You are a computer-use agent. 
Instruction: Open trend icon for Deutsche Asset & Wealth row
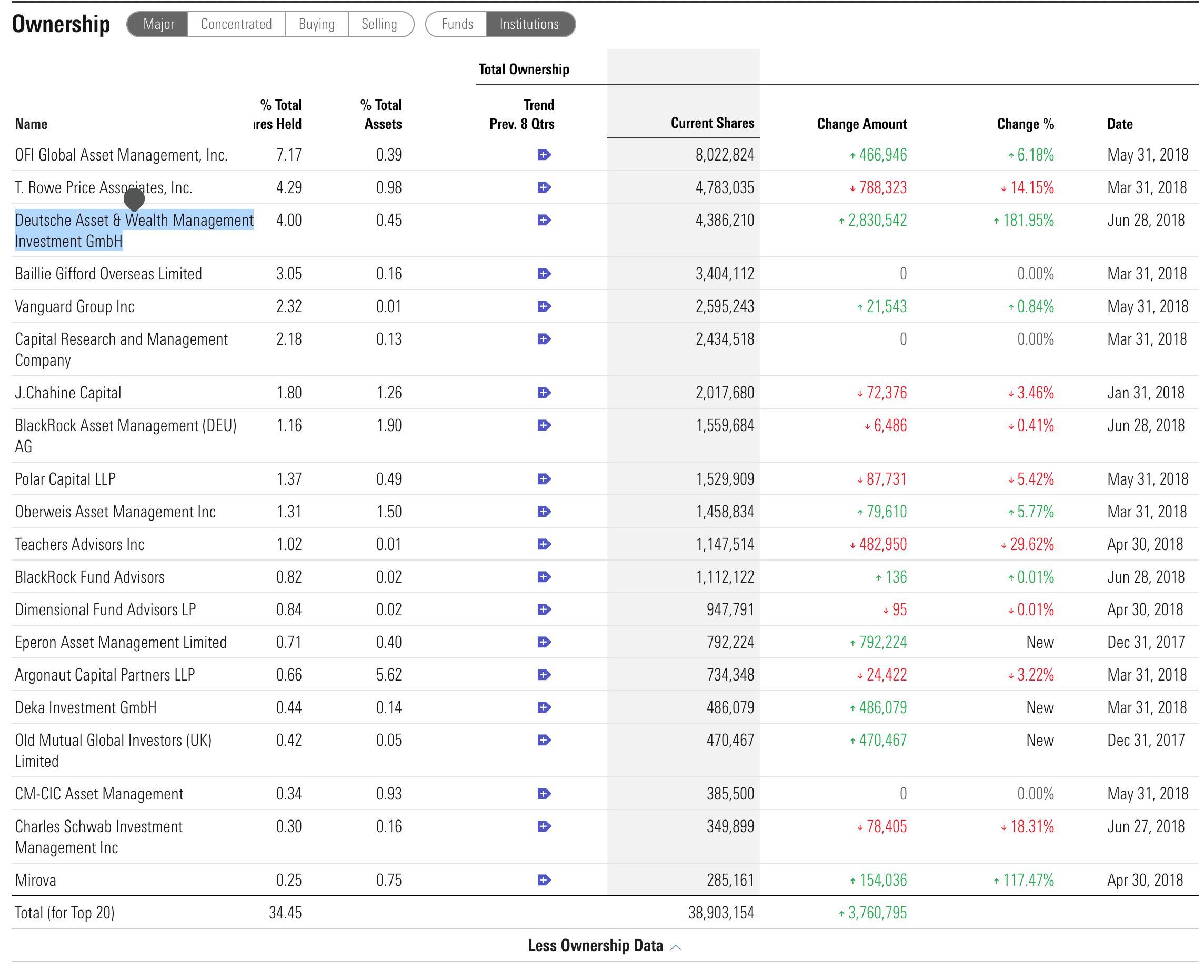pos(544,220)
